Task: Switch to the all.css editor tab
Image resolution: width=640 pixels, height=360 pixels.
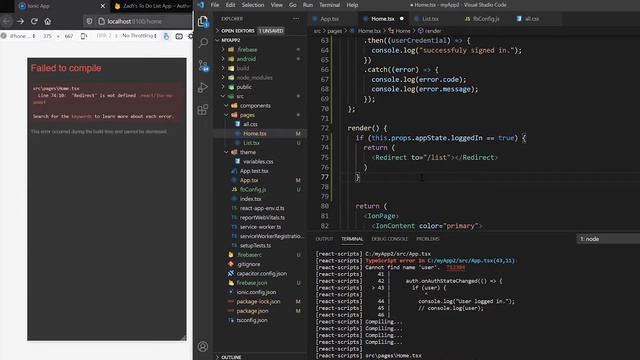Action: tap(531, 19)
